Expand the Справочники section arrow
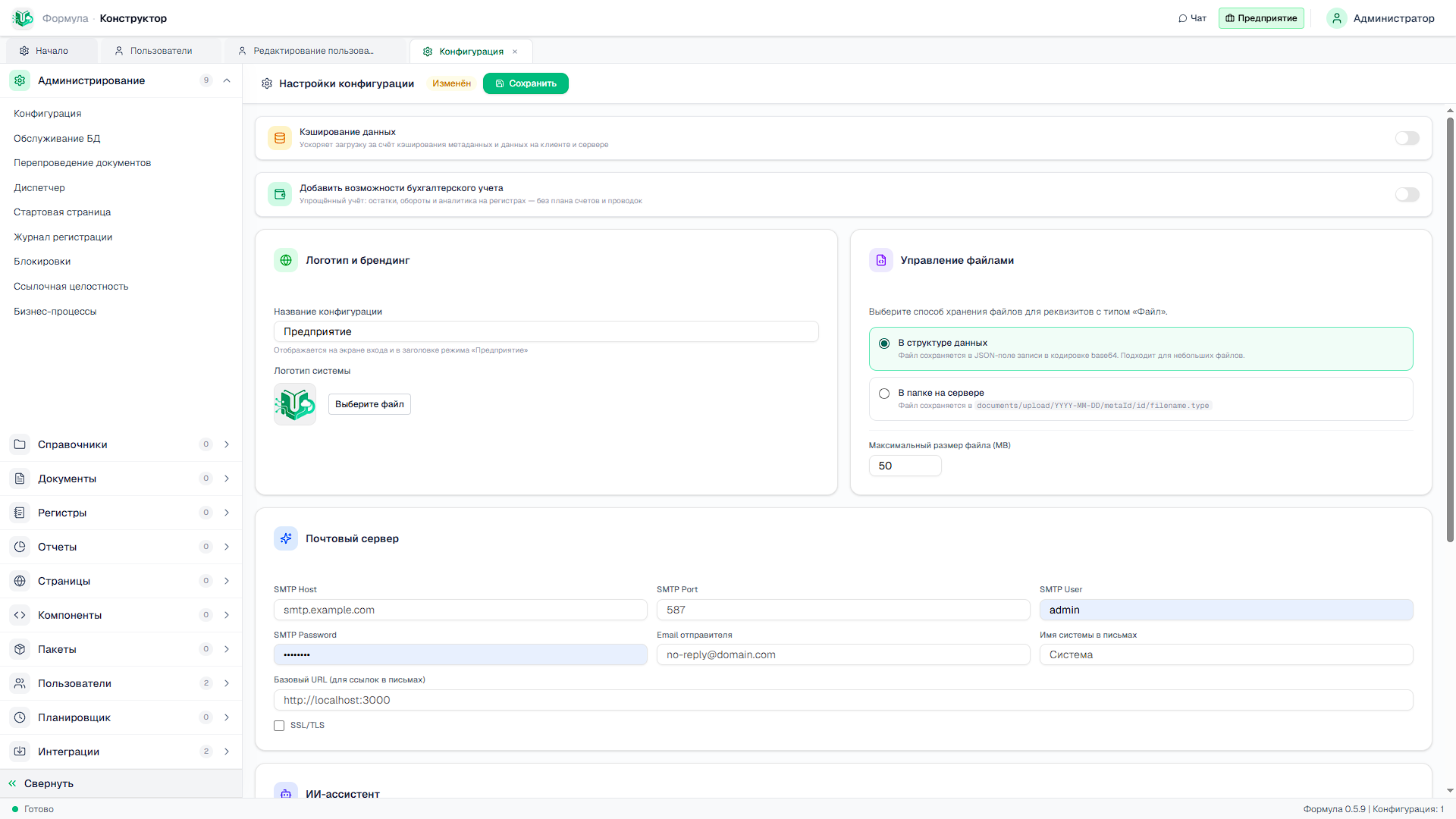Screen dimensions: 1456x819 pos(227,444)
